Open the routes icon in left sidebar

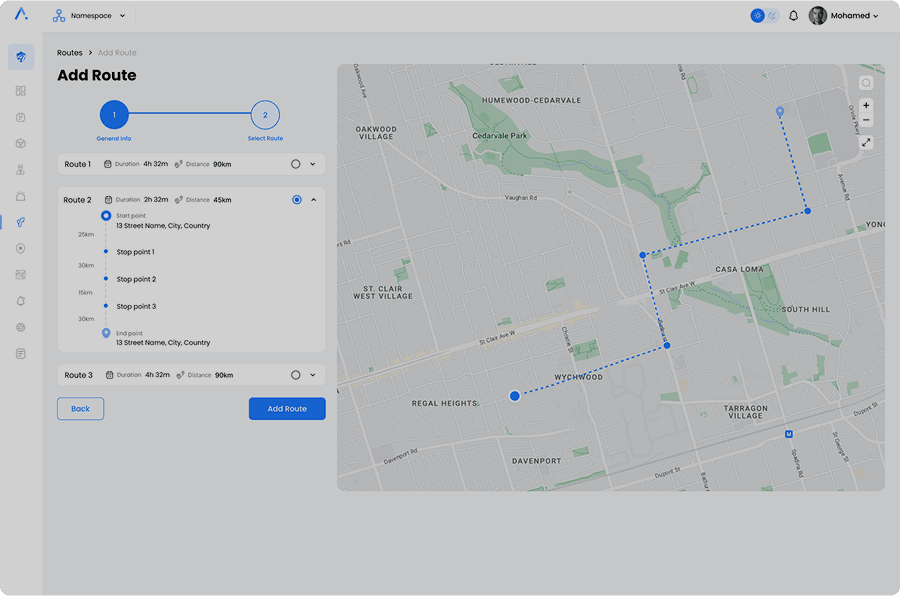click(x=20, y=222)
